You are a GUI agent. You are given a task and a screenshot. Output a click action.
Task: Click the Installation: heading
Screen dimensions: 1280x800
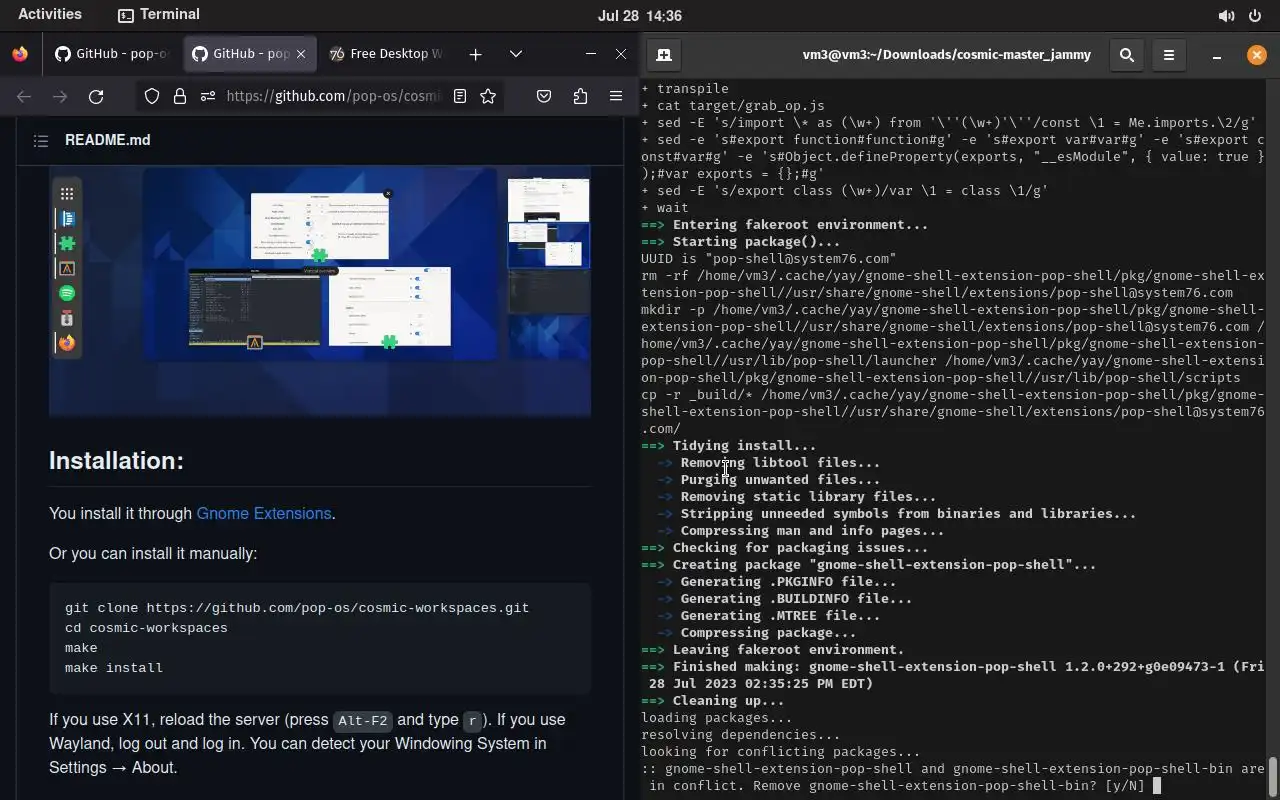(117, 460)
